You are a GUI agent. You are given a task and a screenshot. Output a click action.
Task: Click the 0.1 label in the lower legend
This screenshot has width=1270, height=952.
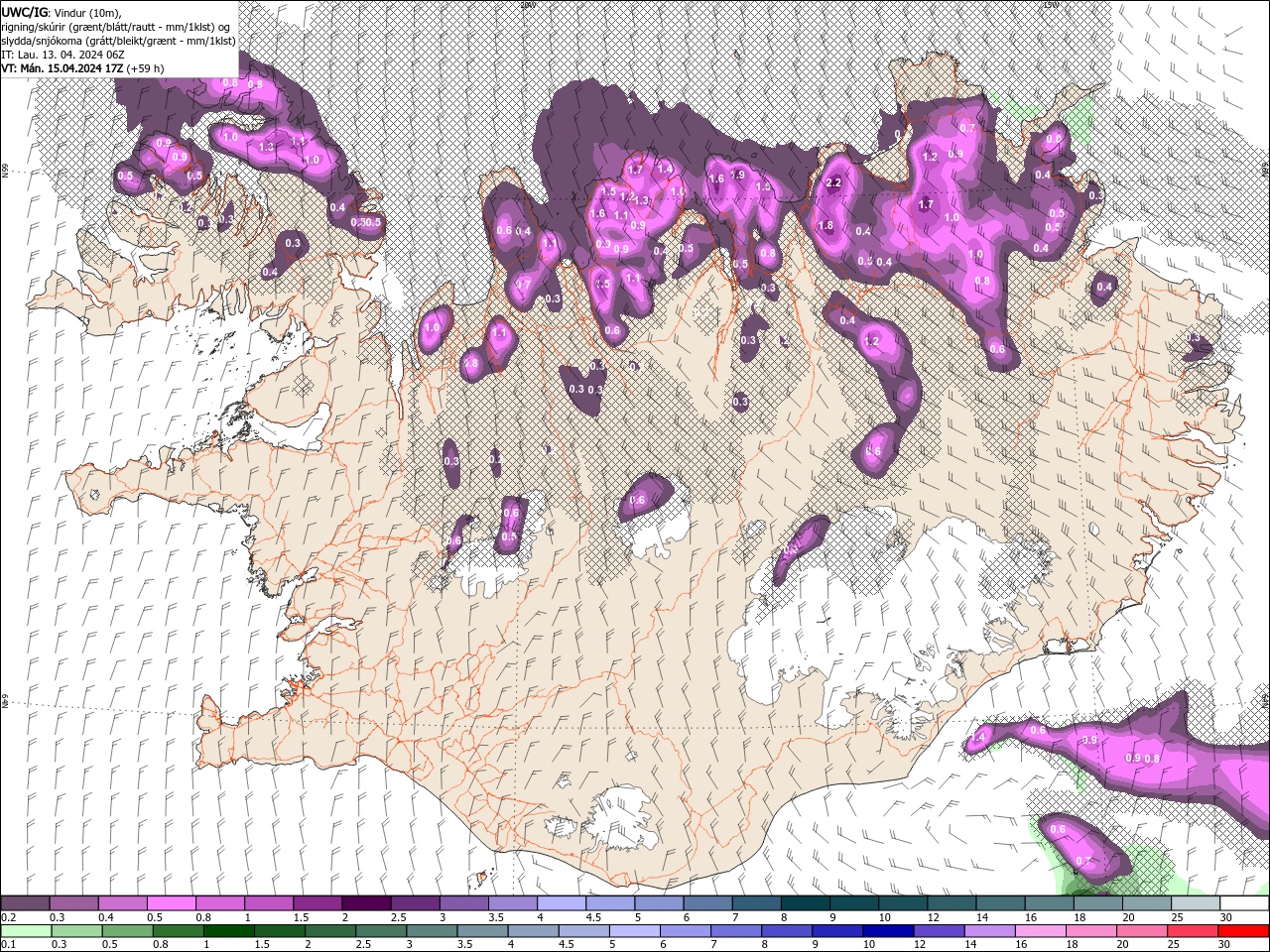point(8,944)
